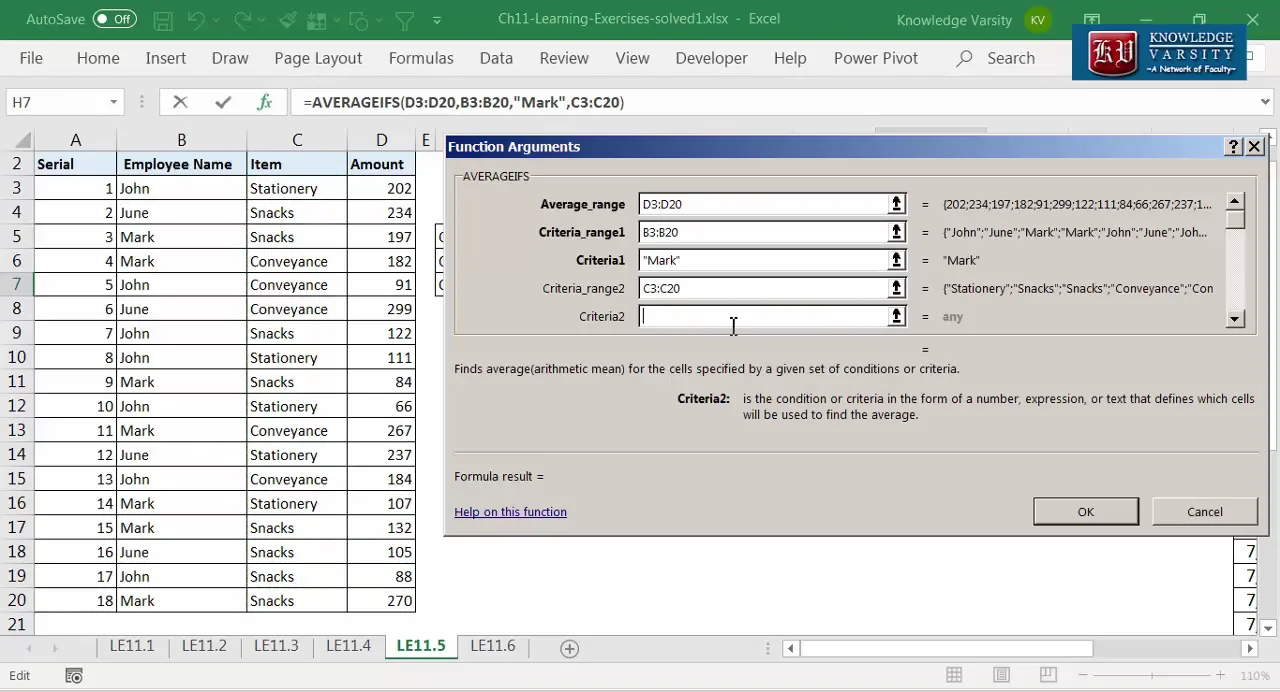
Task: Cancel the formula entry with X icon
Action: 180,102
